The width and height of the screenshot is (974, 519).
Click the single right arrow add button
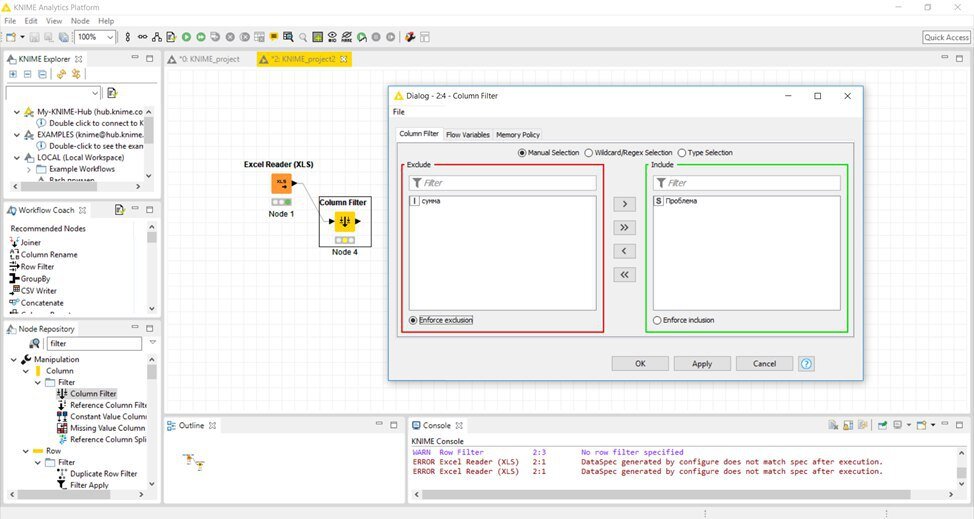(624, 204)
